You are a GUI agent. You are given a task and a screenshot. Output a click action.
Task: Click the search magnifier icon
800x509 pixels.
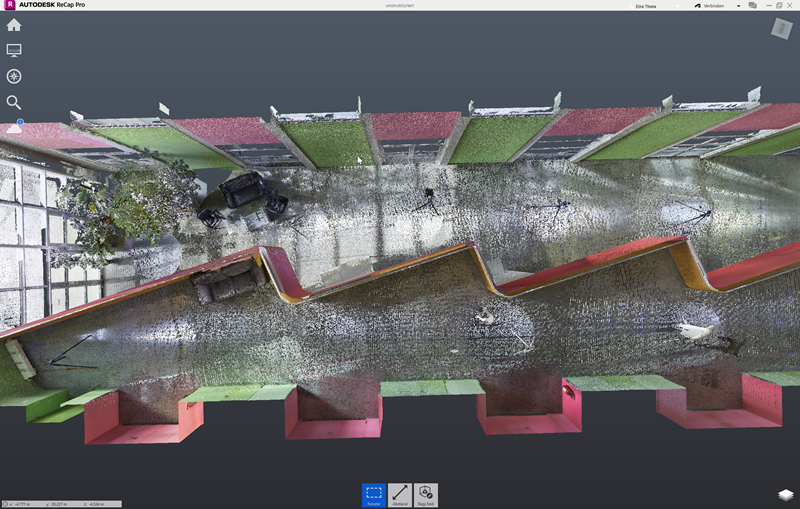[x=14, y=103]
